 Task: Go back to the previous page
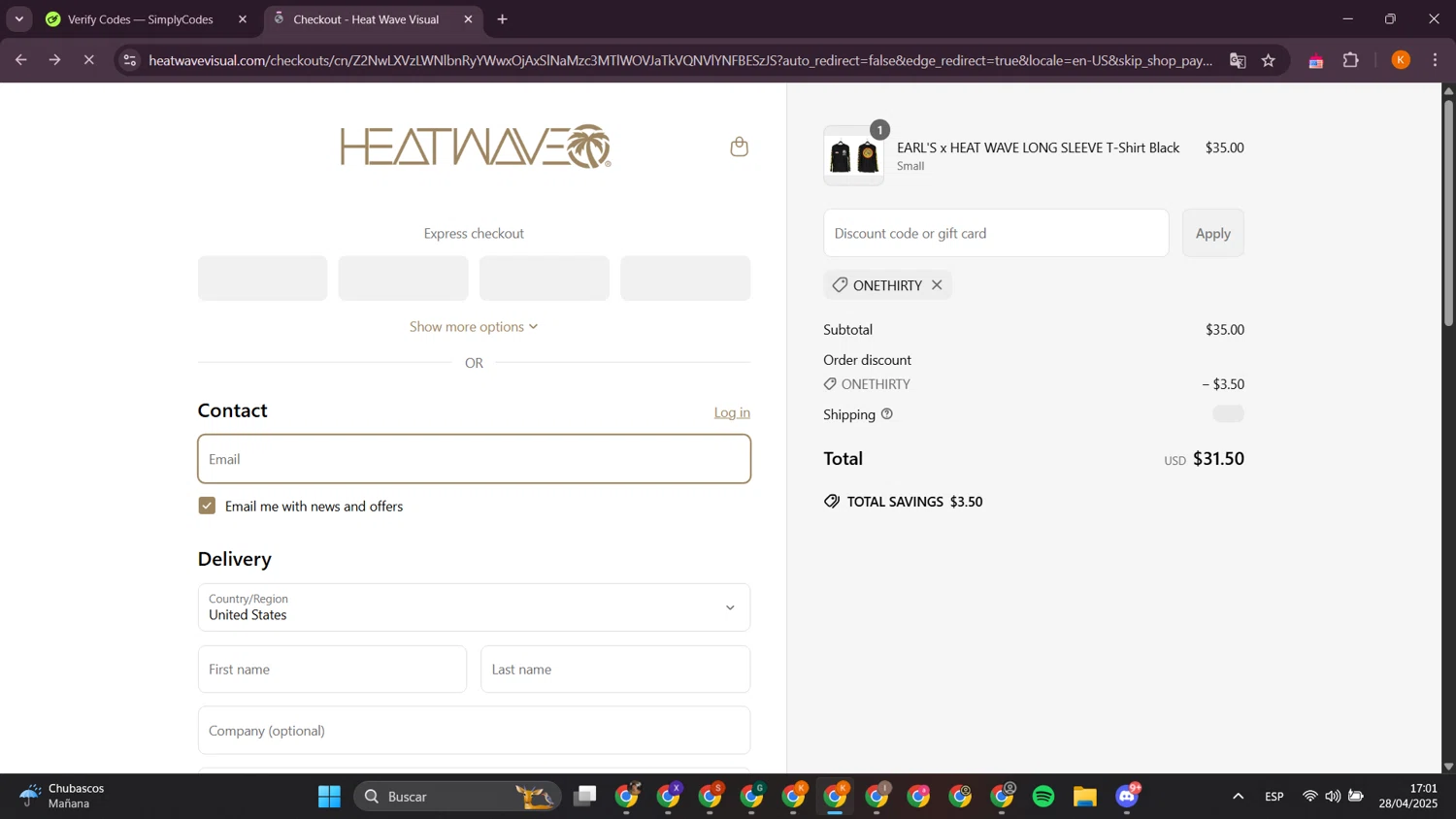pyautogui.click(x=20, y=60)
